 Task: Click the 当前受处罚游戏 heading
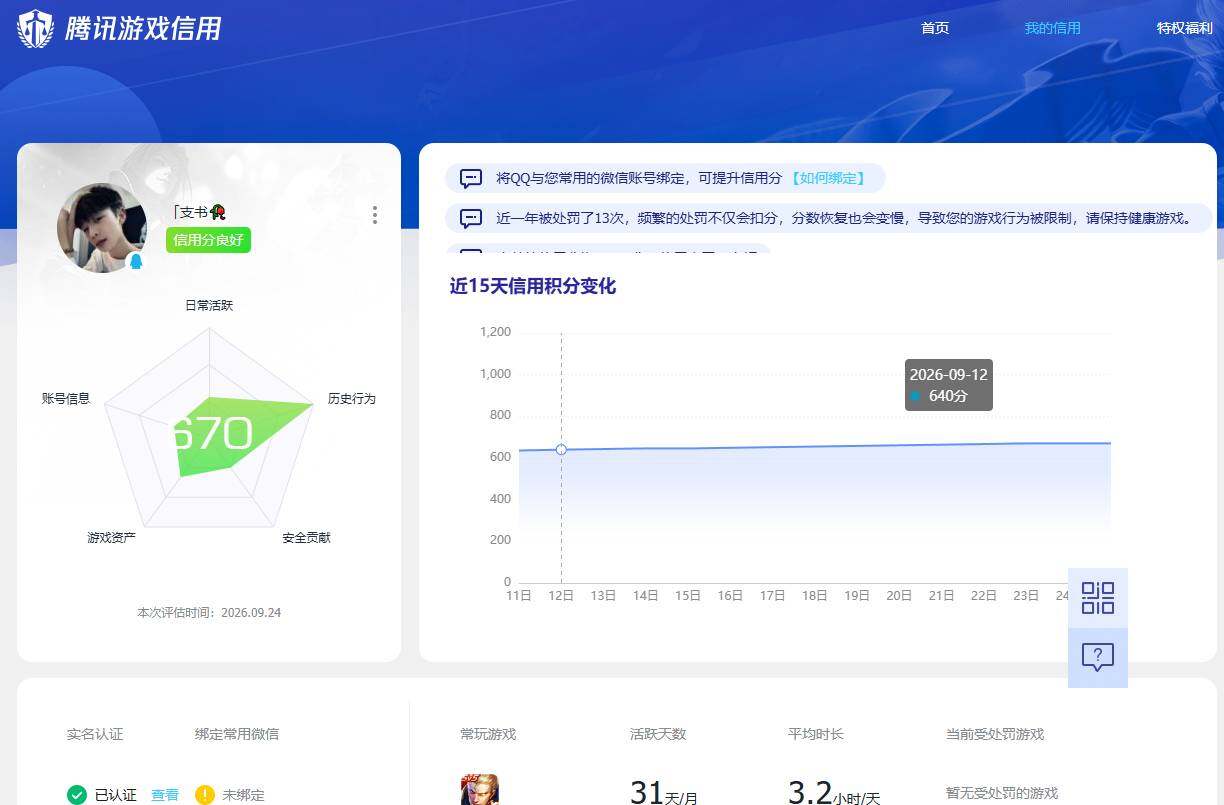[995, 734]
